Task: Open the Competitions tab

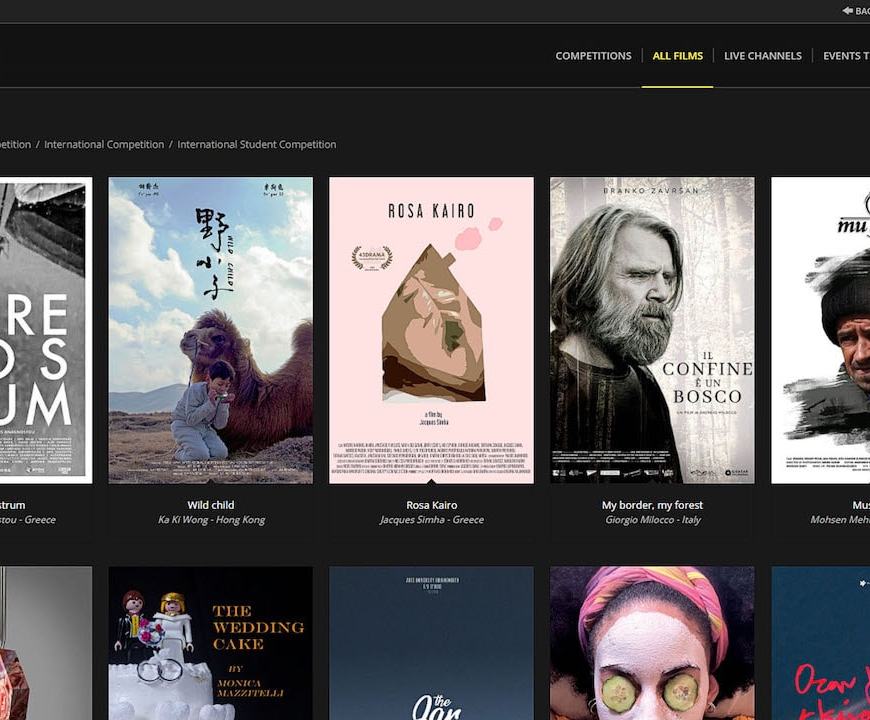Action: point(593,56)
